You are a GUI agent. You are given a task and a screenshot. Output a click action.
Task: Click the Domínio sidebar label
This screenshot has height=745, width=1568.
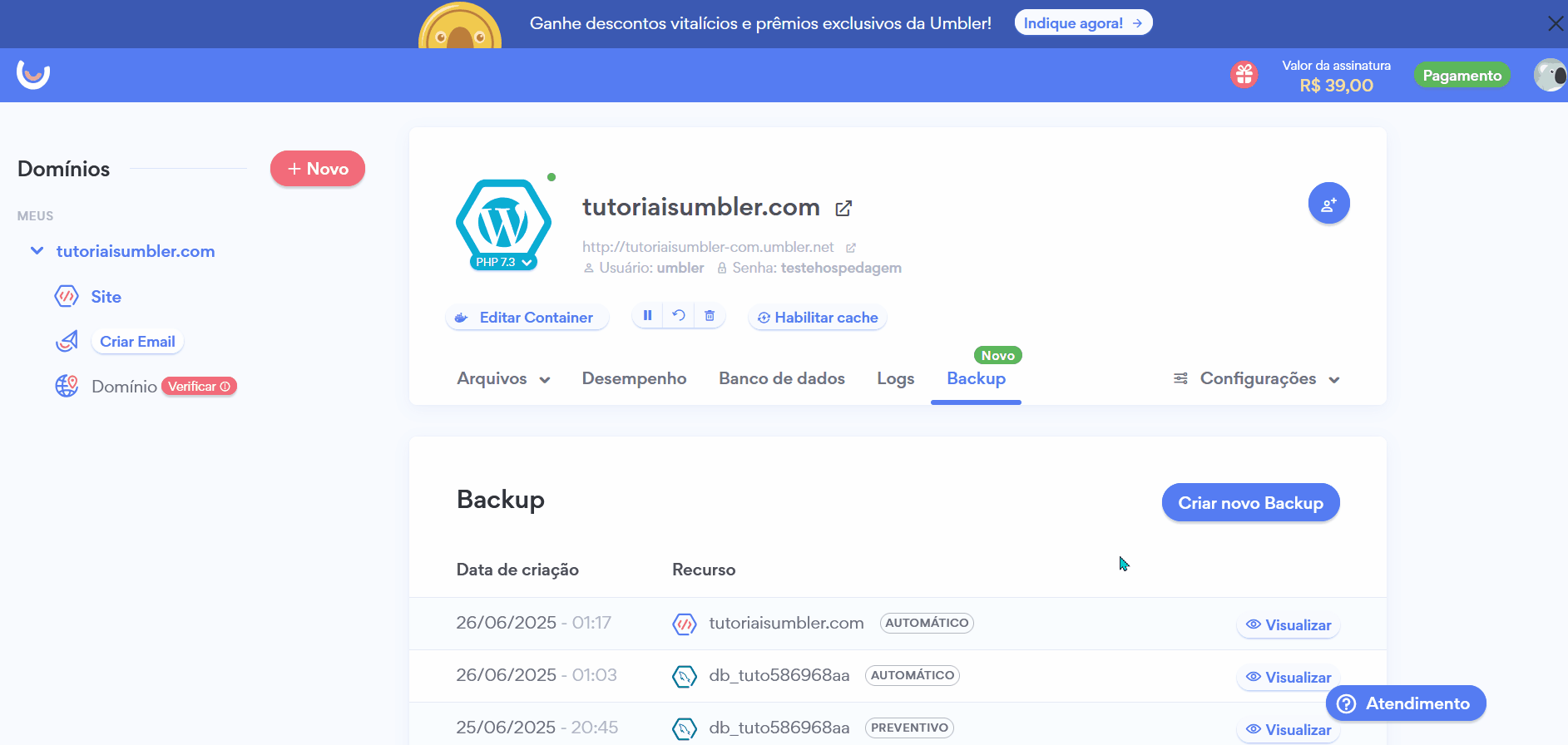coord(124,387)
